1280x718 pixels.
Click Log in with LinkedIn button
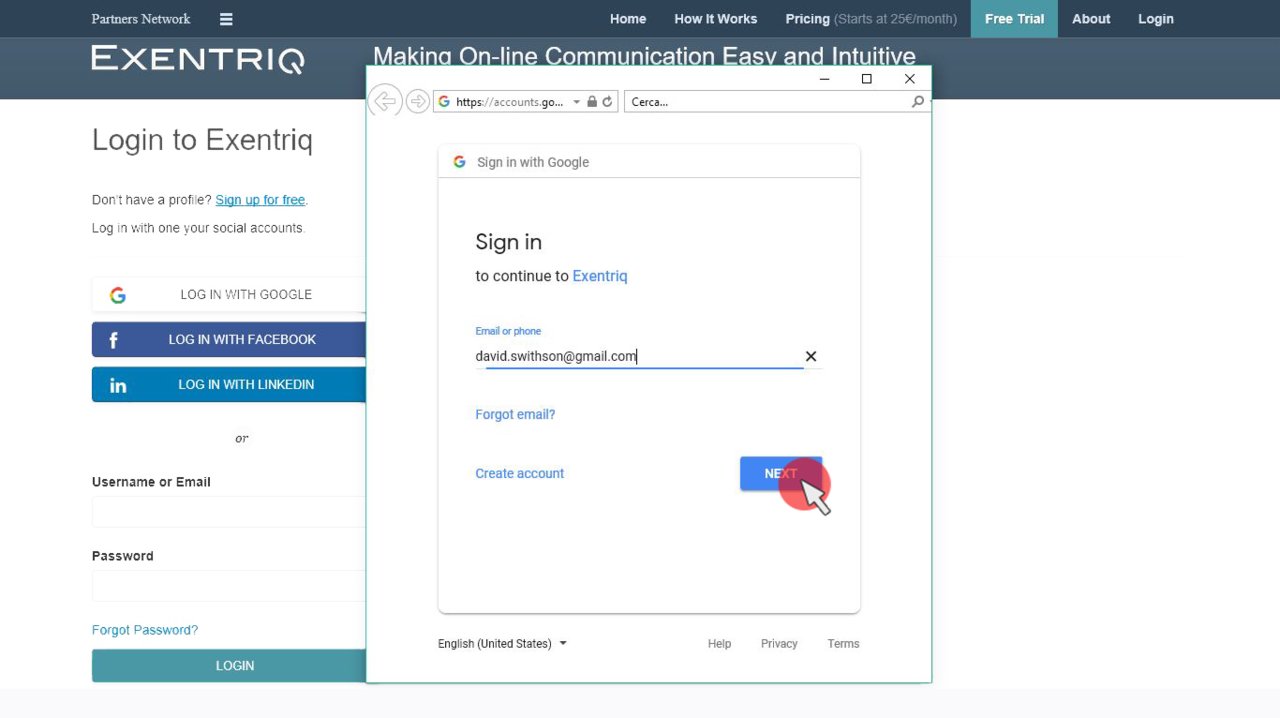(229, 385)
